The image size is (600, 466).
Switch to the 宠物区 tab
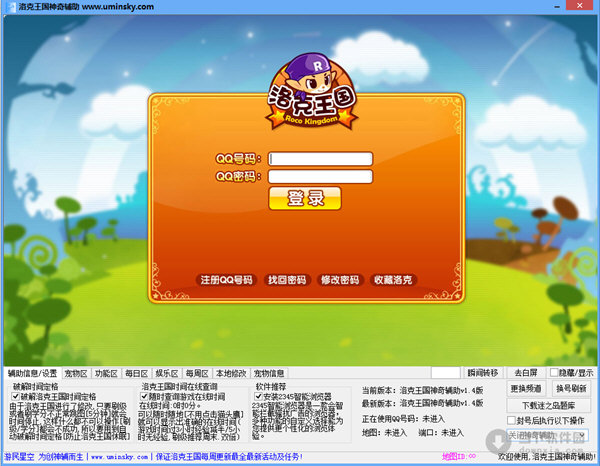tap(76, 373)
